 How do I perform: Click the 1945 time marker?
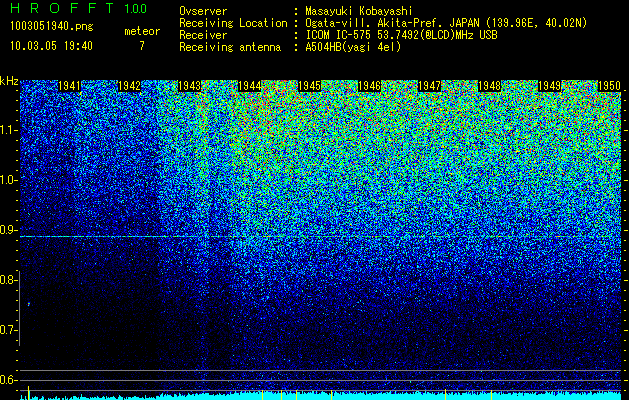[310, 86]
